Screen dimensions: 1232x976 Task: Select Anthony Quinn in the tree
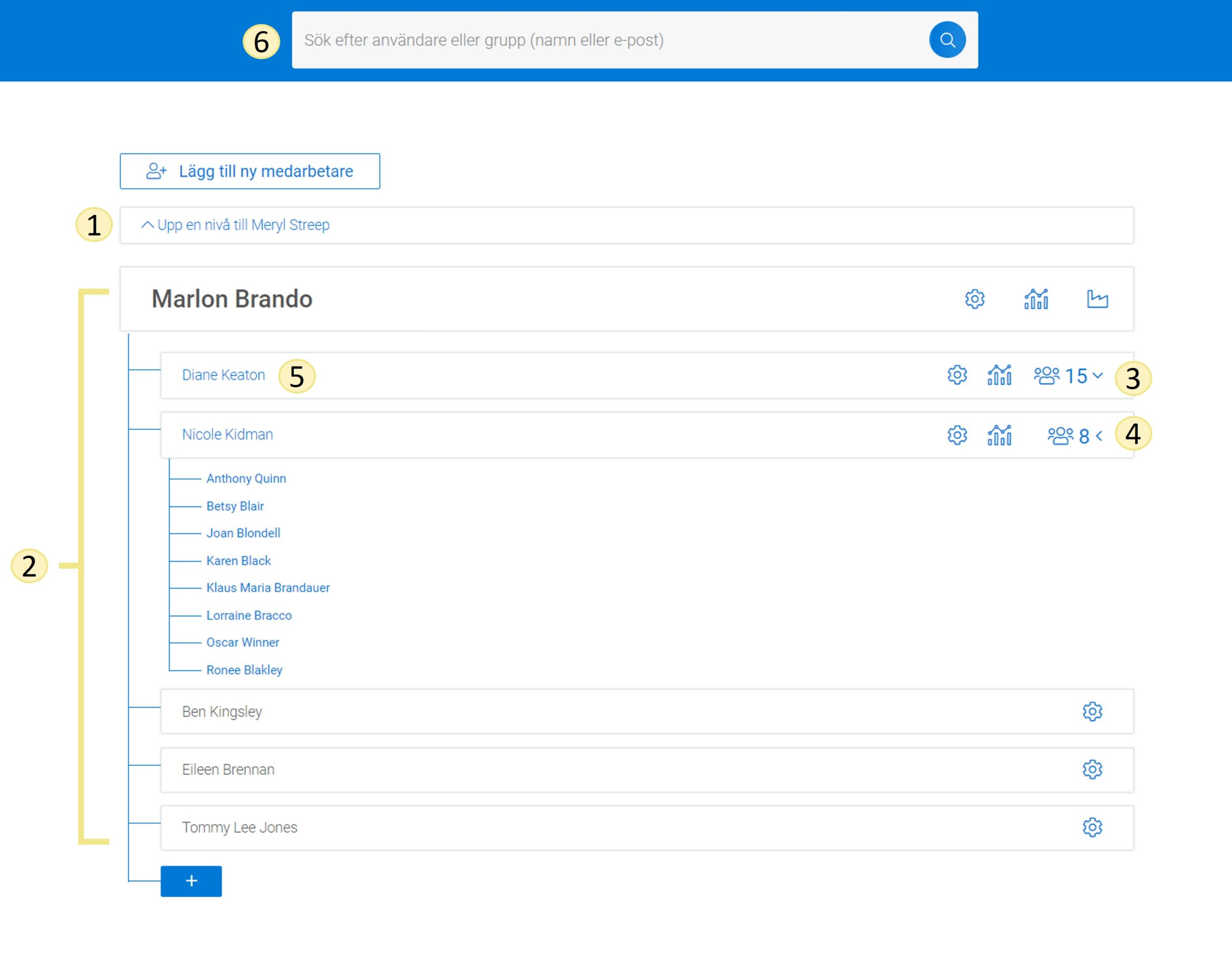246,479
